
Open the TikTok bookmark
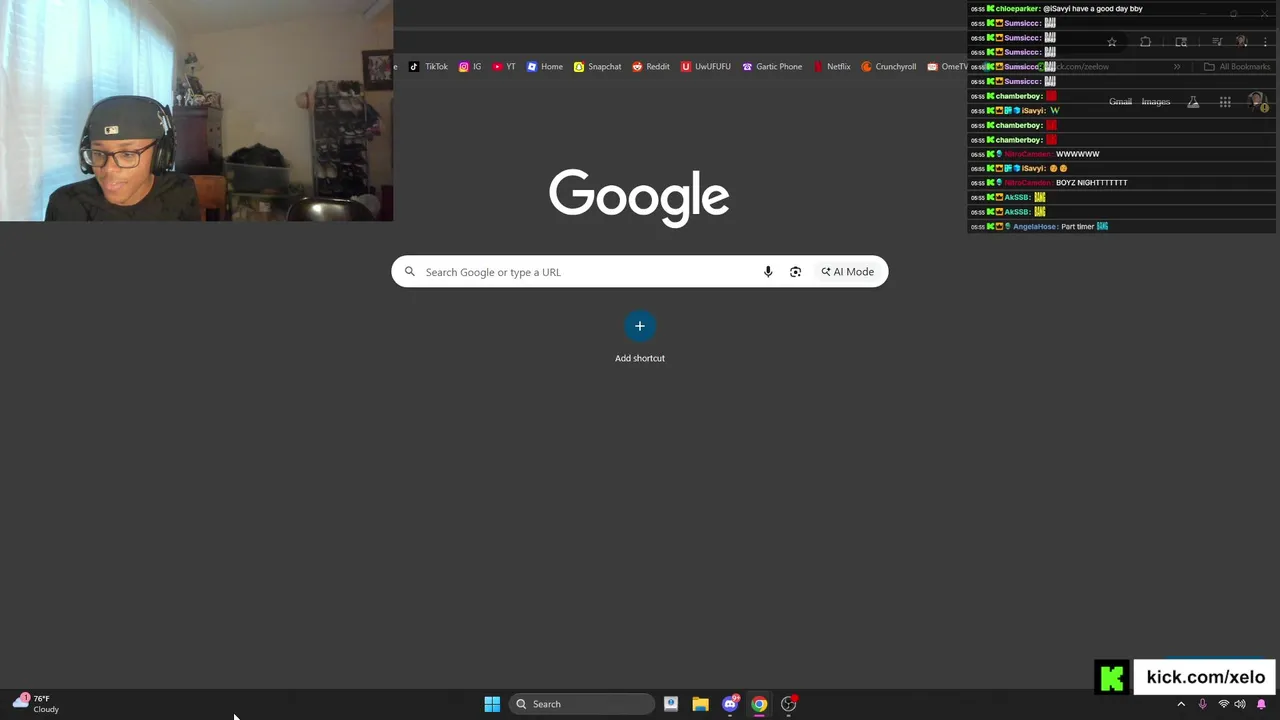coord(428,67)
